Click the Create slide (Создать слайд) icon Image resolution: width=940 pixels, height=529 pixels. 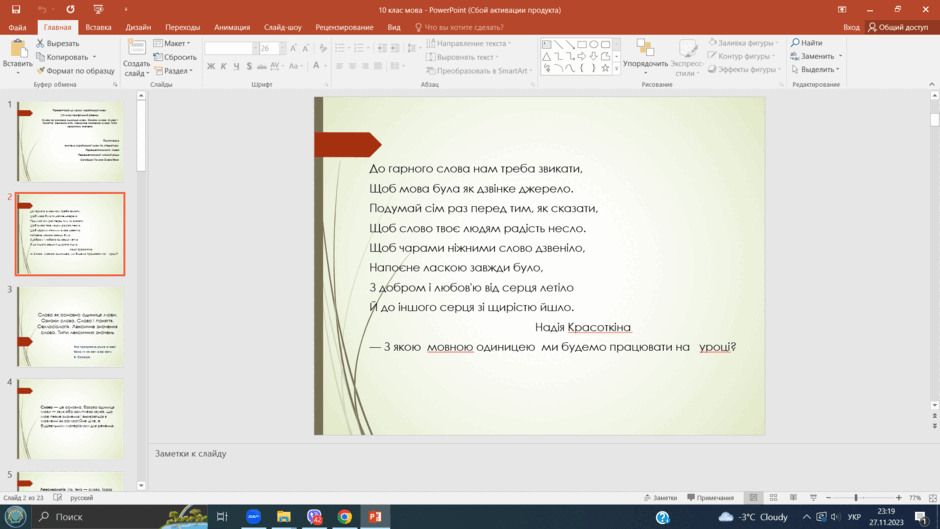pos(136,48)
